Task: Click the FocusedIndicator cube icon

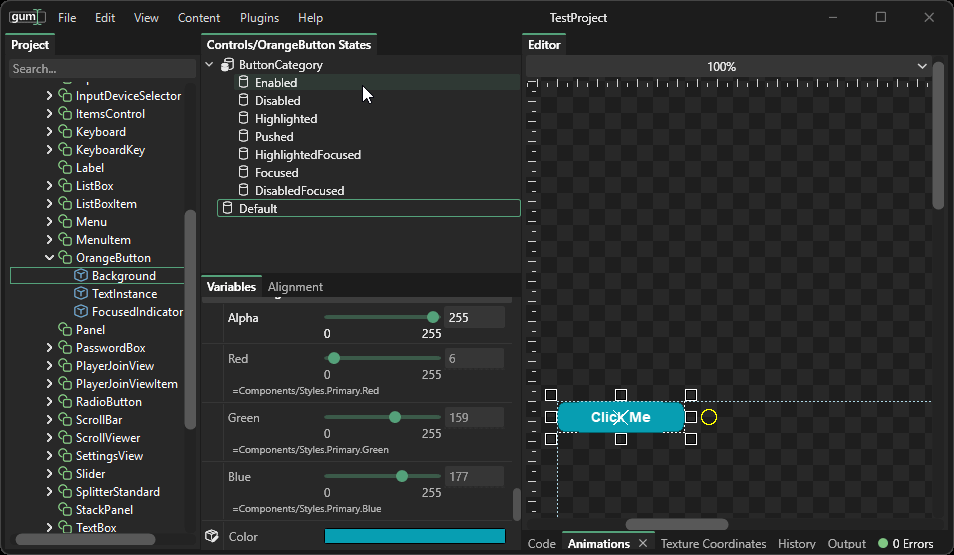Action: [x=82, y=312]
